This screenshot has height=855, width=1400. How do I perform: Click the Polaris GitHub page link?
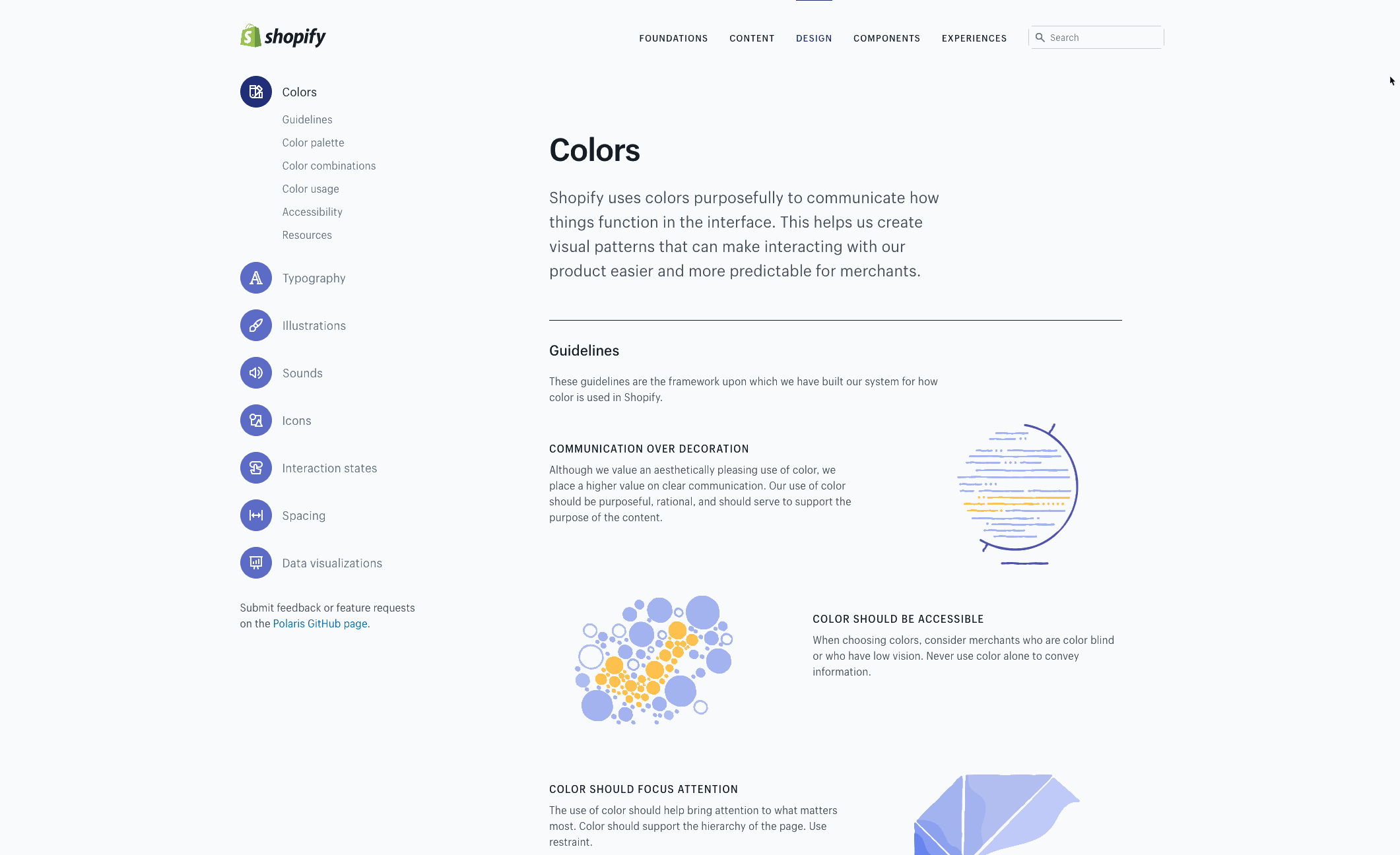(319, 622)
